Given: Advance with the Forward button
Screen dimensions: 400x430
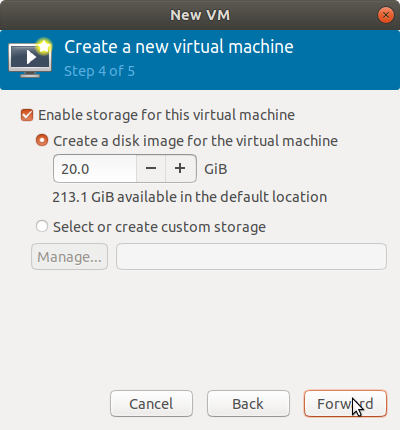Looking at the screenshot, I should pyautogui.click(x=345, y=404).
